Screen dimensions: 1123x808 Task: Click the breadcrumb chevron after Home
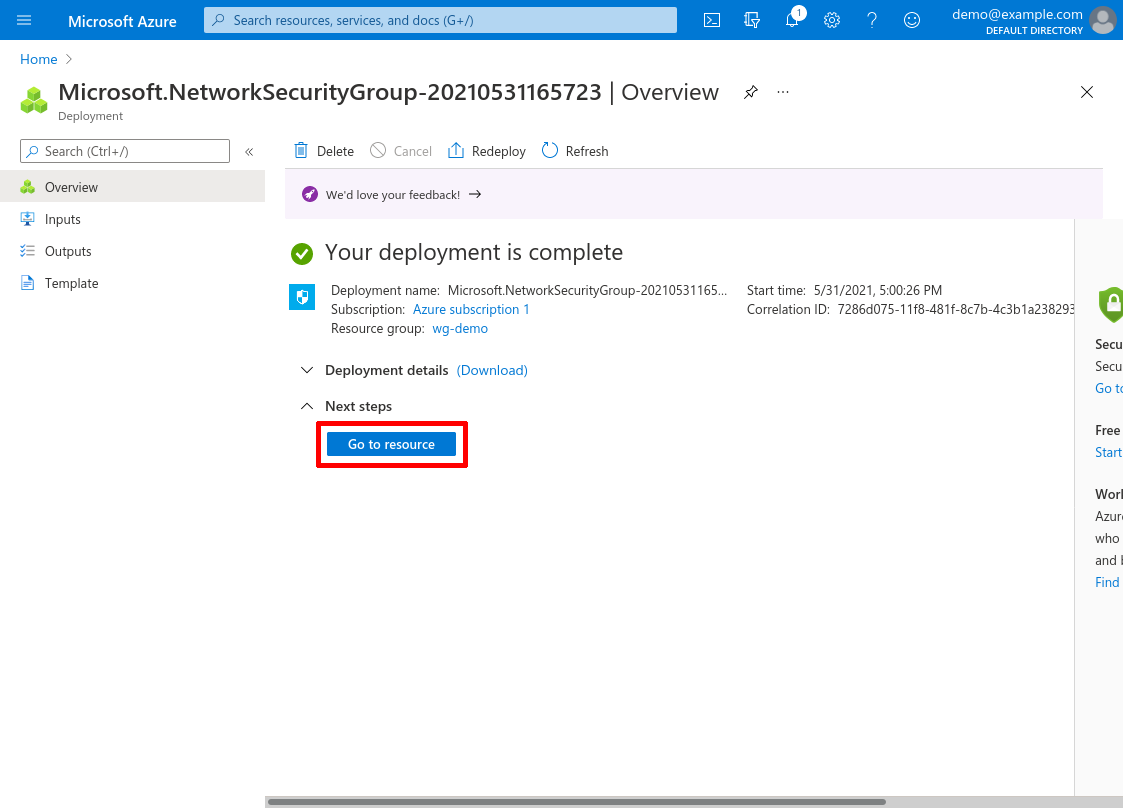point(69,59)
